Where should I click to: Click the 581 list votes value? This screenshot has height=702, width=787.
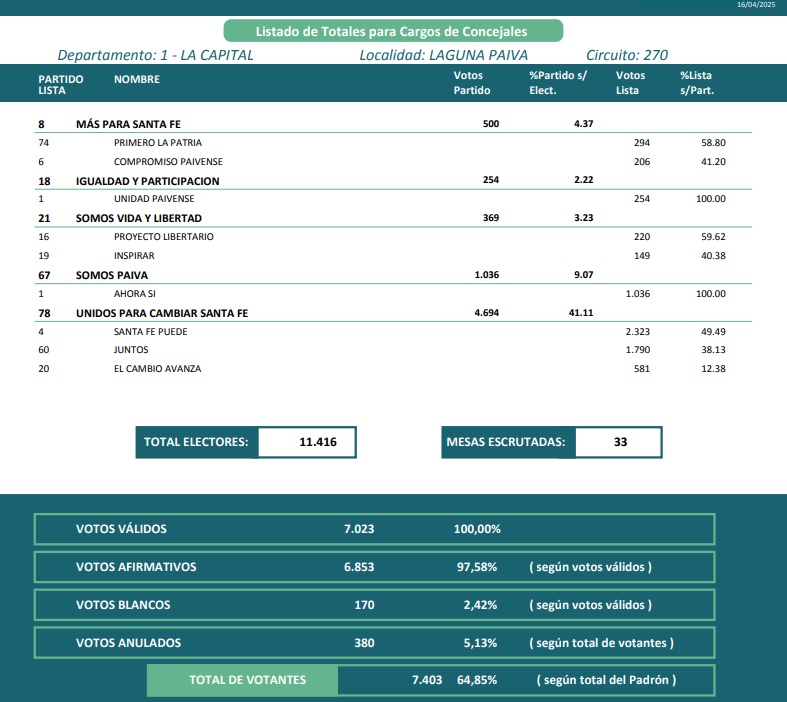click(641, 368)
